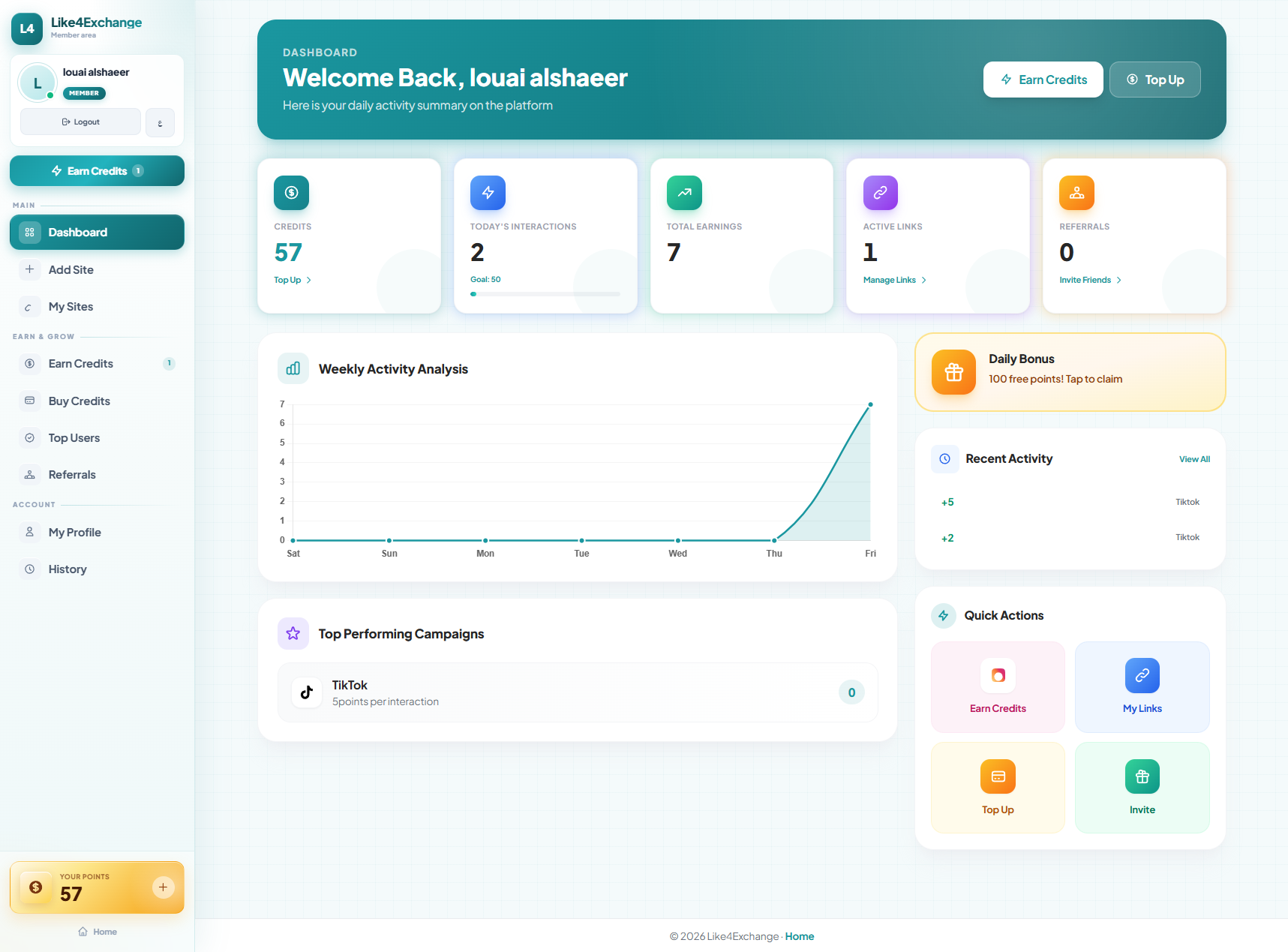This screenshot has width=1288, height=952.
Task: Open the Dashboard sidebar item
Action: point(97,233)
